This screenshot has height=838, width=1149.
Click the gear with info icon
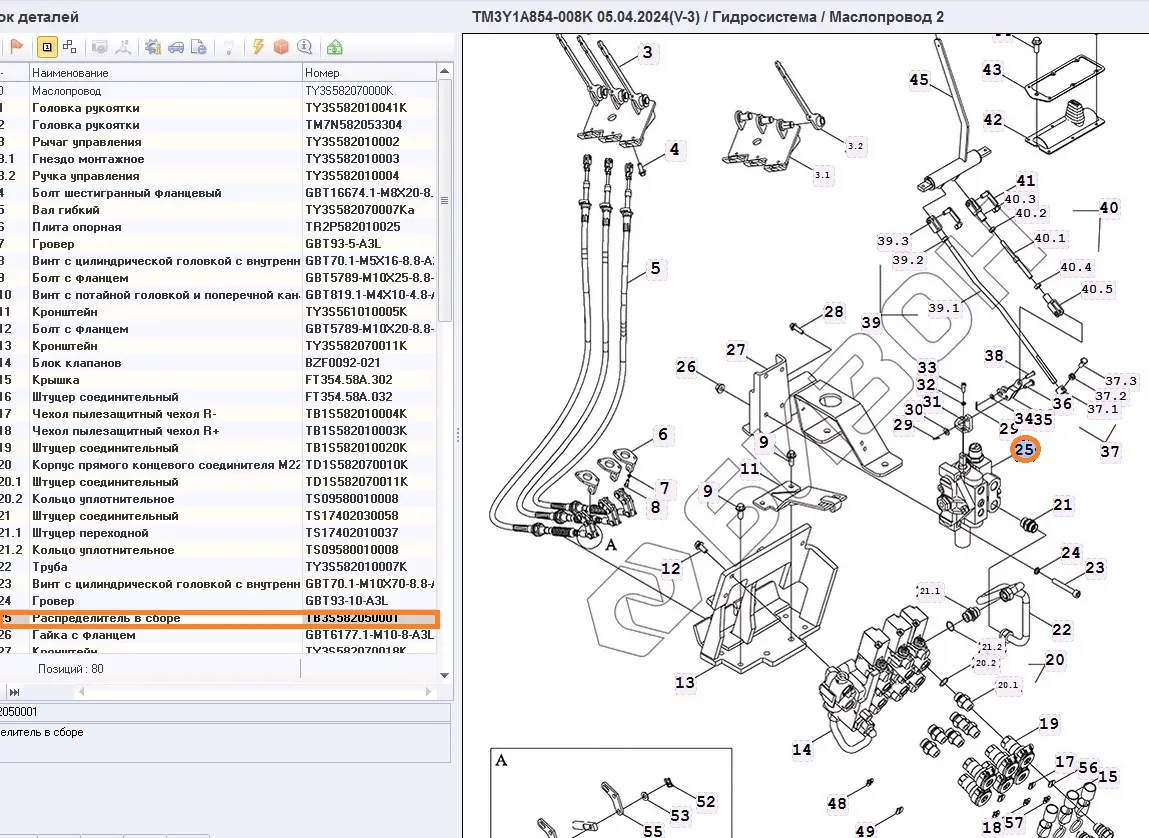click(x=153, y=47)
